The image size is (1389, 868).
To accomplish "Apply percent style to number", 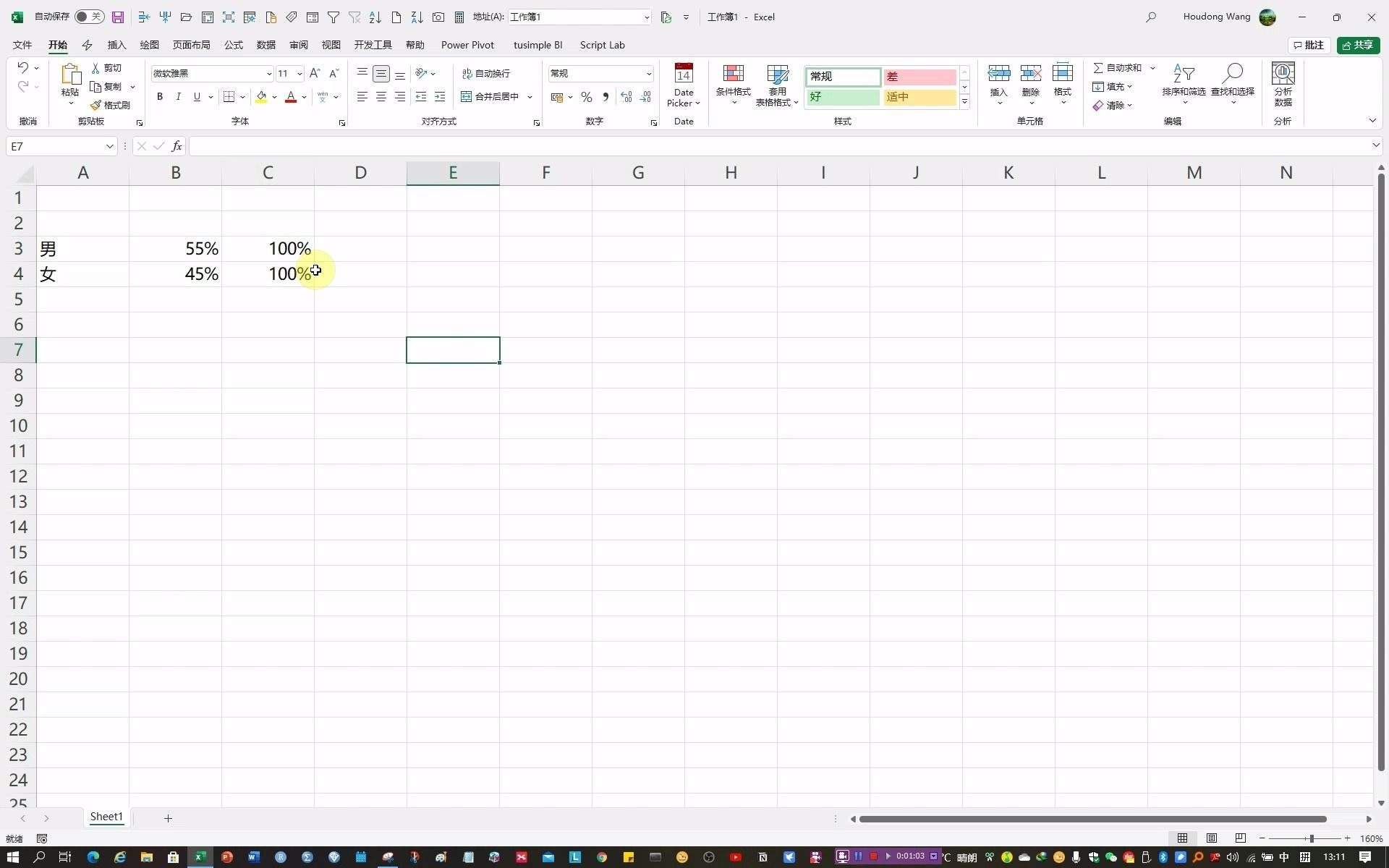I will coord(587,97).
